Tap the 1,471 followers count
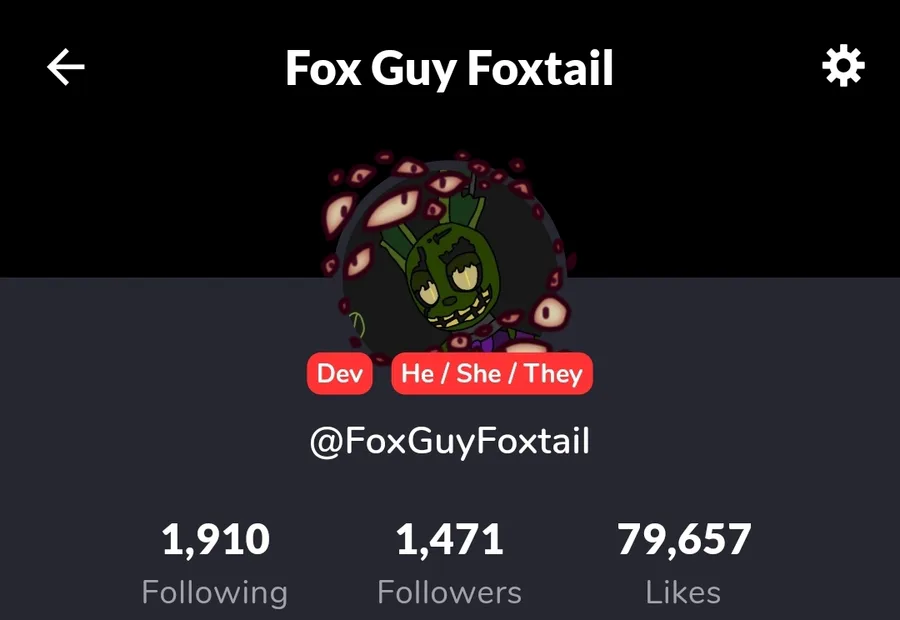Image resolution: width=900 pixels, height=620 pixels. 449,539
